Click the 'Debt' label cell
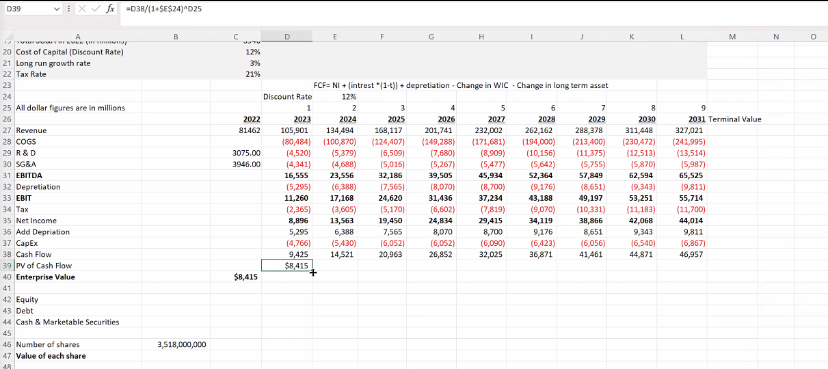 [78, 311]
